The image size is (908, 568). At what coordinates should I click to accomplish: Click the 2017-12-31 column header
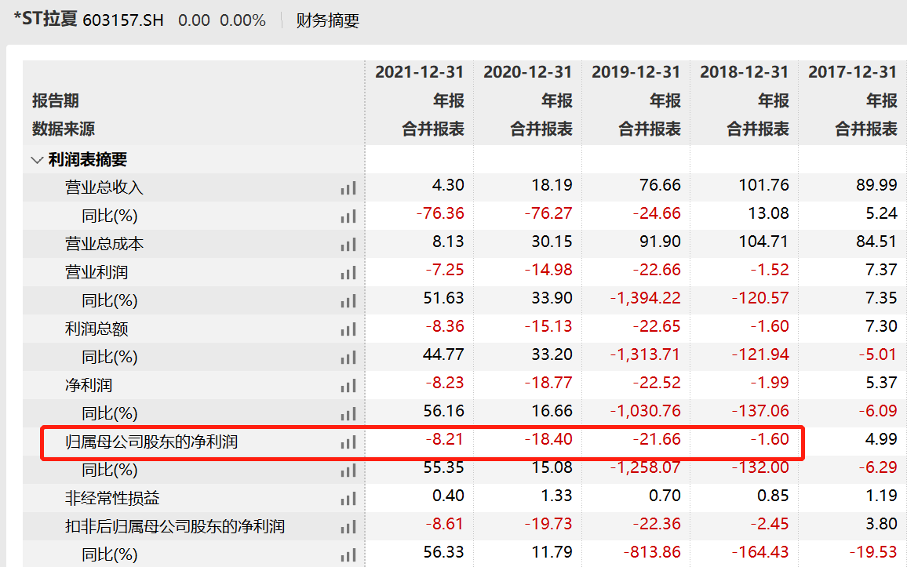click(x=852, y=72)
